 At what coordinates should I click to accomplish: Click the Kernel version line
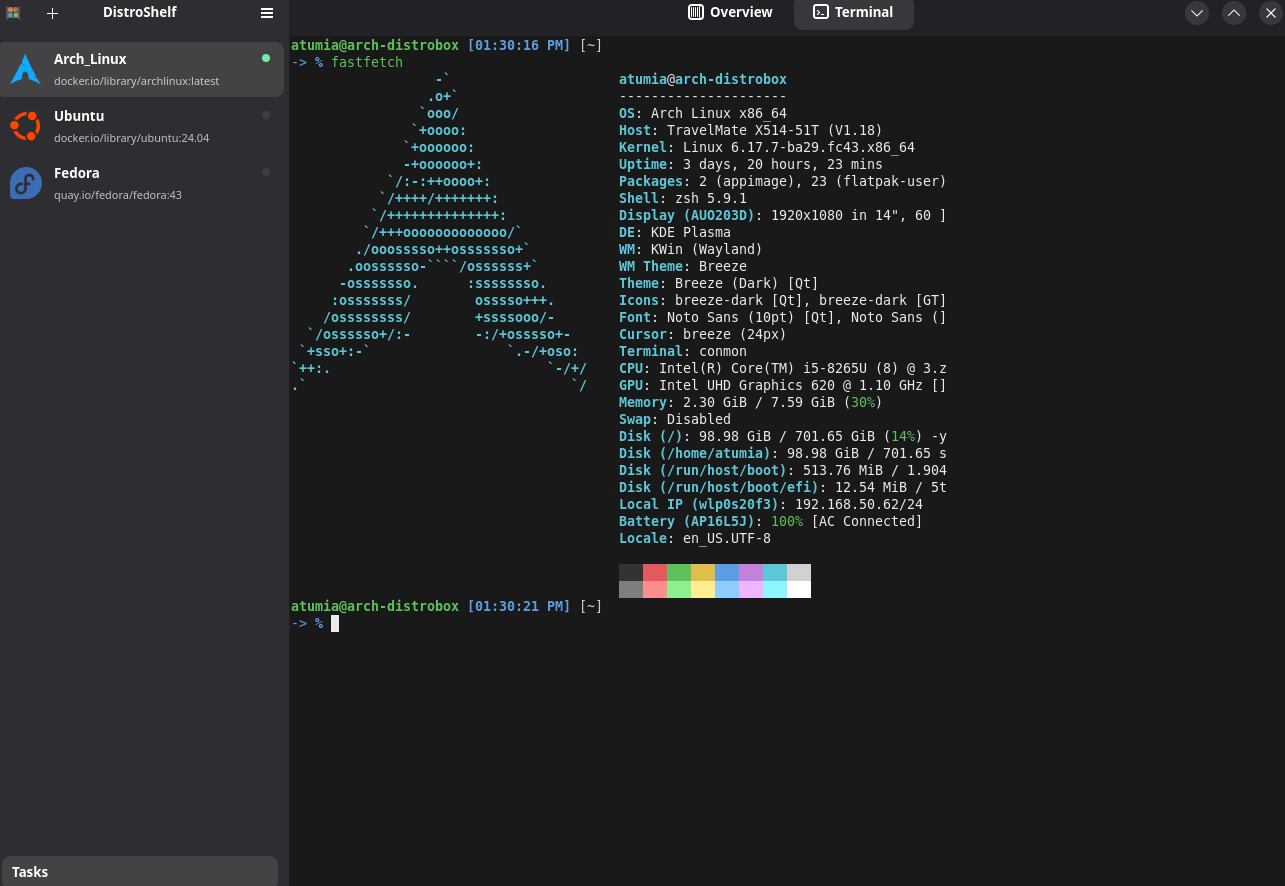coord(767,147)
